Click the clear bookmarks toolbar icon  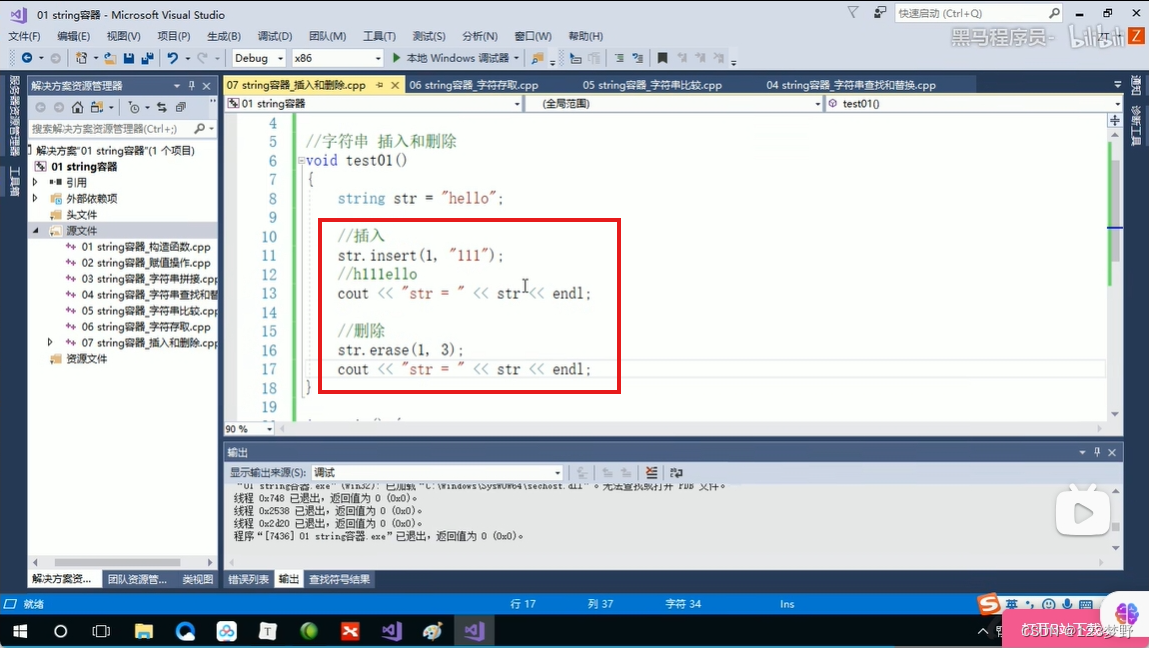click(719, 58)
